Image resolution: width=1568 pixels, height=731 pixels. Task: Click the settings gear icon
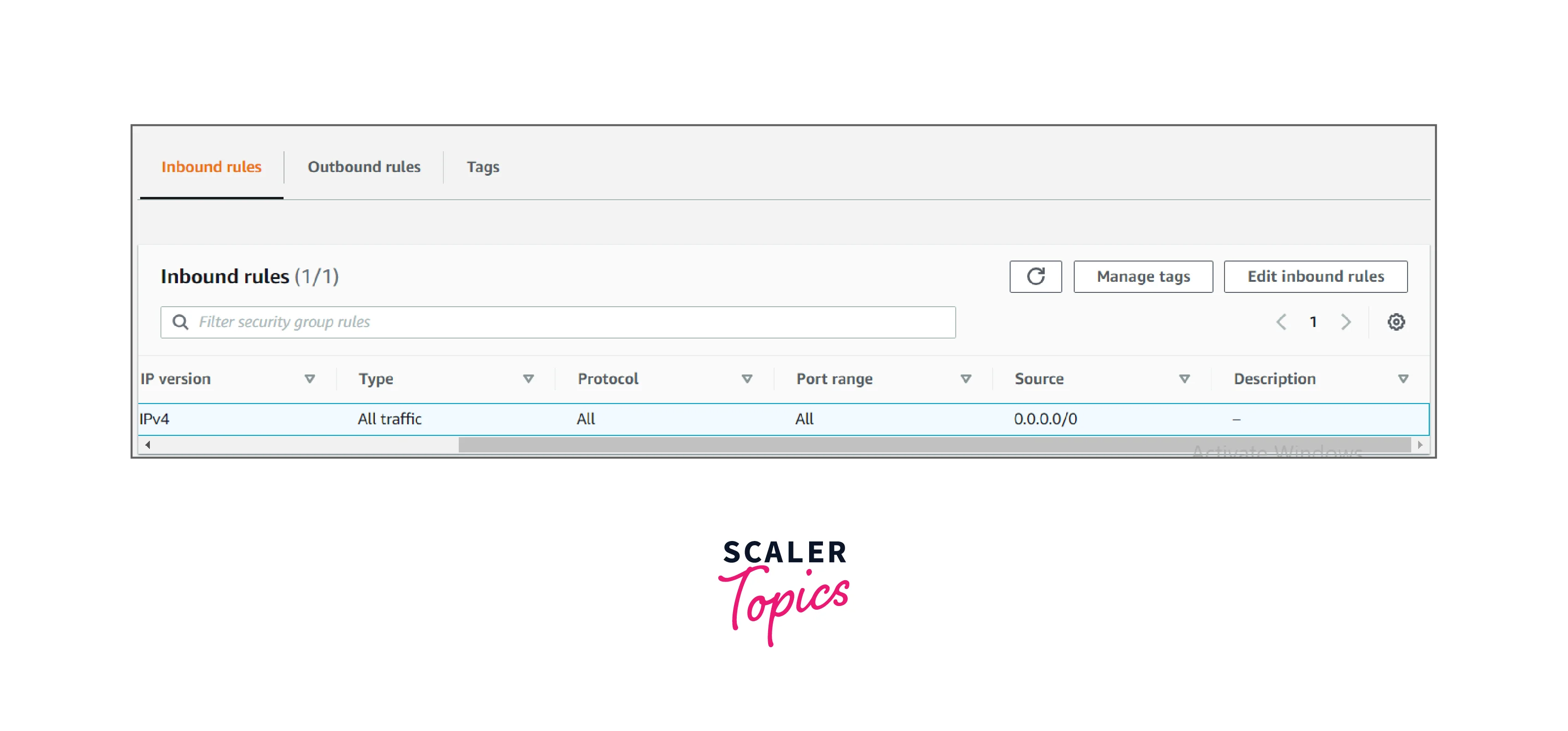(1395, 322)
